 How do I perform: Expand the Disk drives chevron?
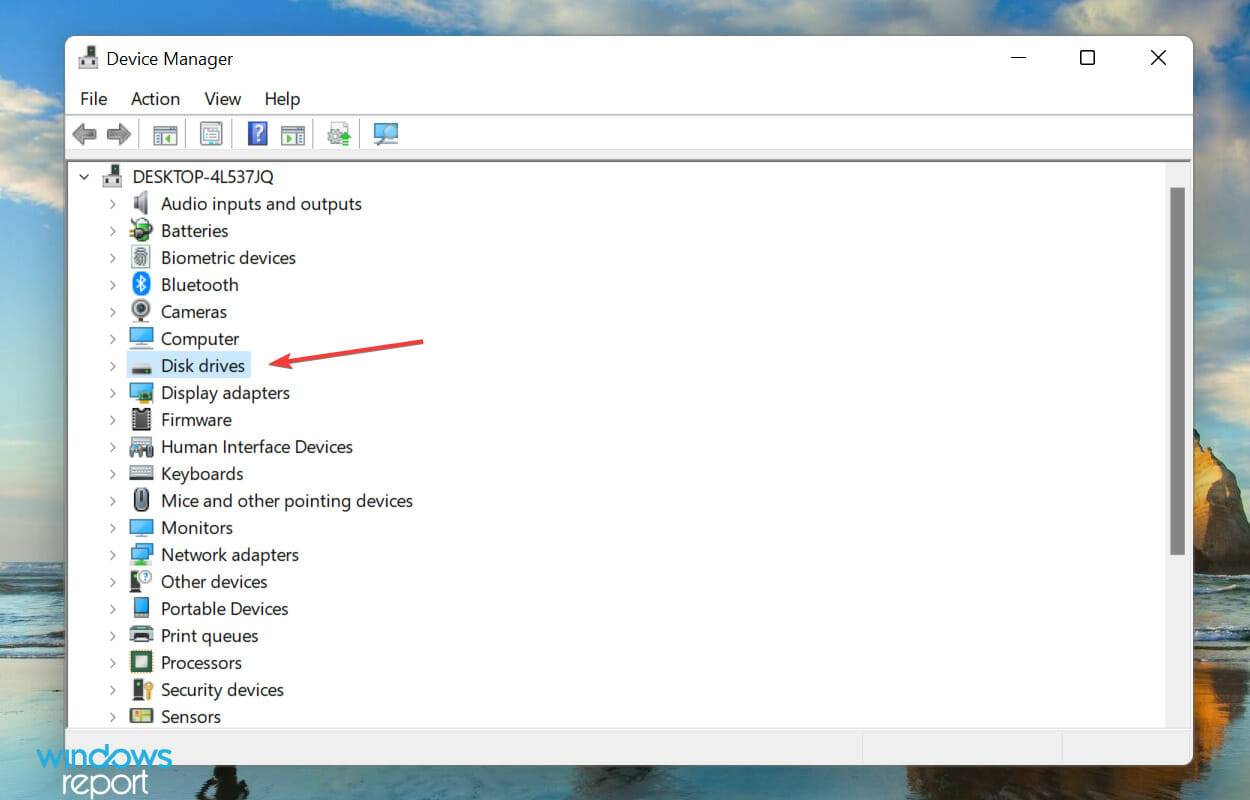click(112, 366)
